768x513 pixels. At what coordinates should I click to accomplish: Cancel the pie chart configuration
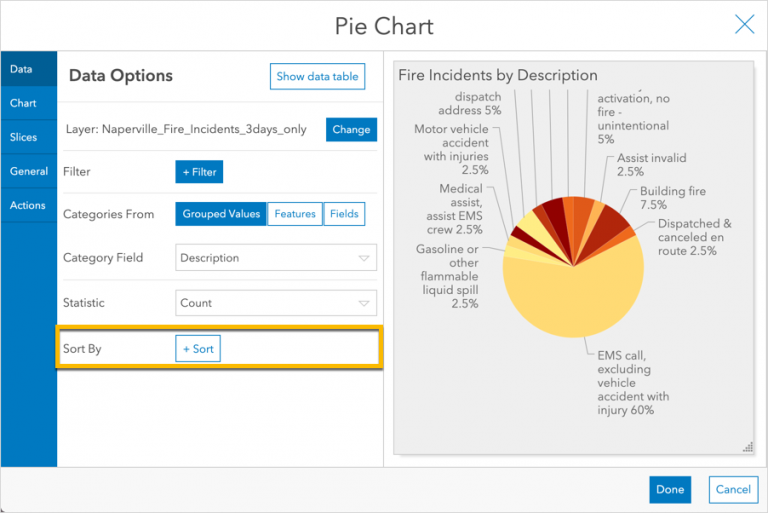(x=733, y=489)
